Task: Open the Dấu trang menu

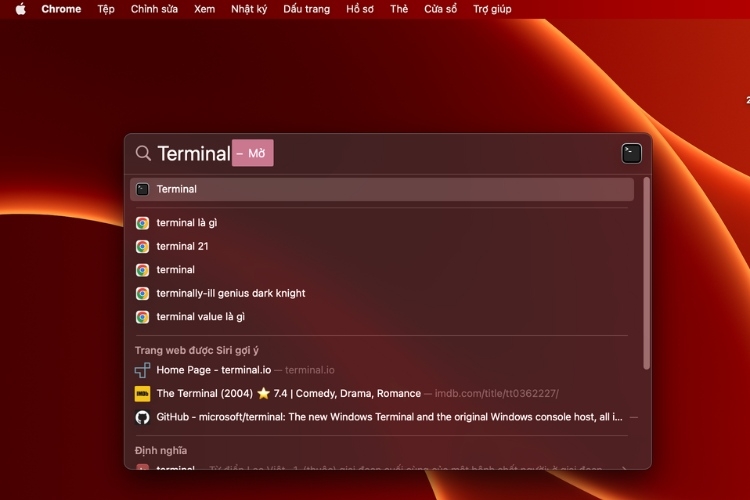Action: pyautogui.click(x=306, y=9)
